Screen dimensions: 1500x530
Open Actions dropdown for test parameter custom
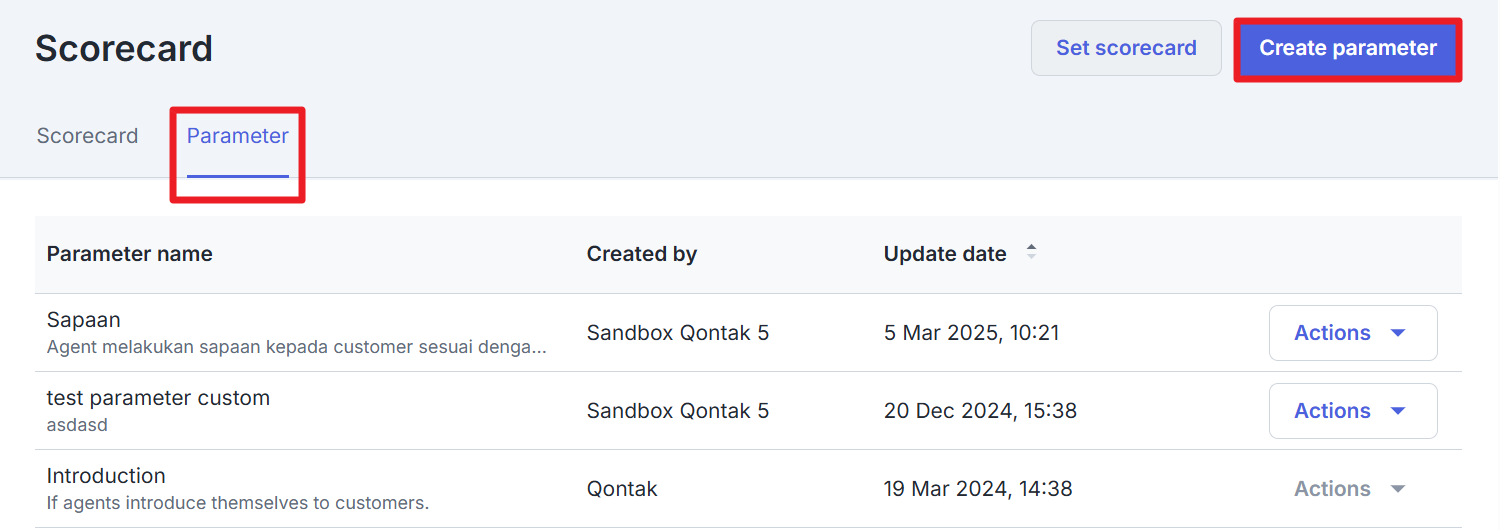[x=1353, y=411]
